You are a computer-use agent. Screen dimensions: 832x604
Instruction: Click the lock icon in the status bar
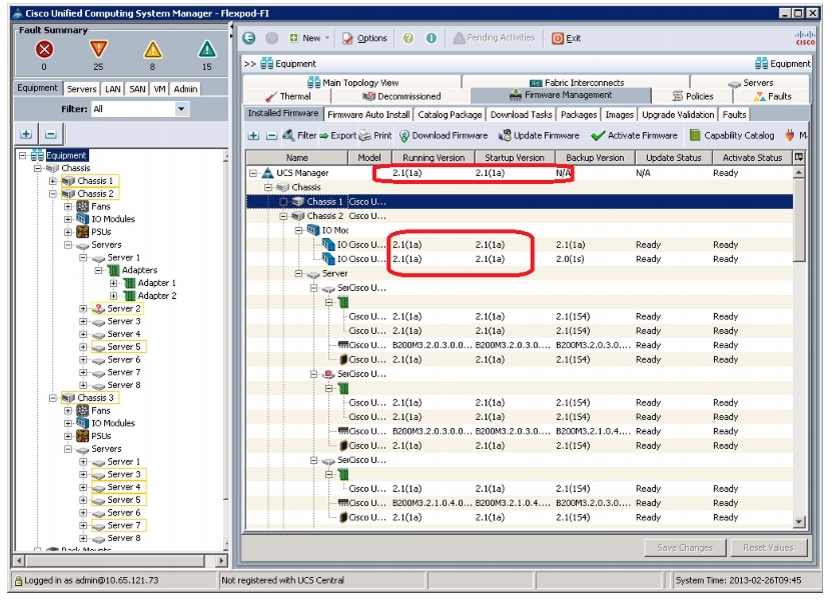(19, 581)
